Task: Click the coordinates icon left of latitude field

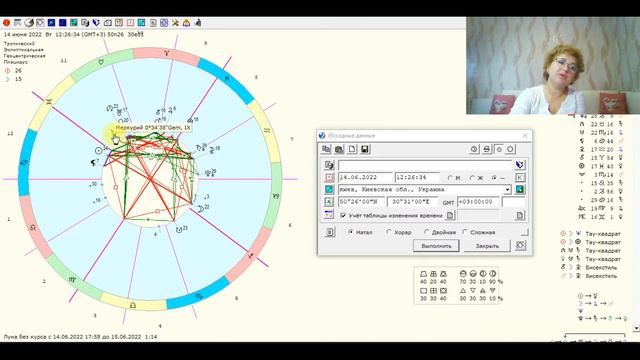Action: click(329, 202)
